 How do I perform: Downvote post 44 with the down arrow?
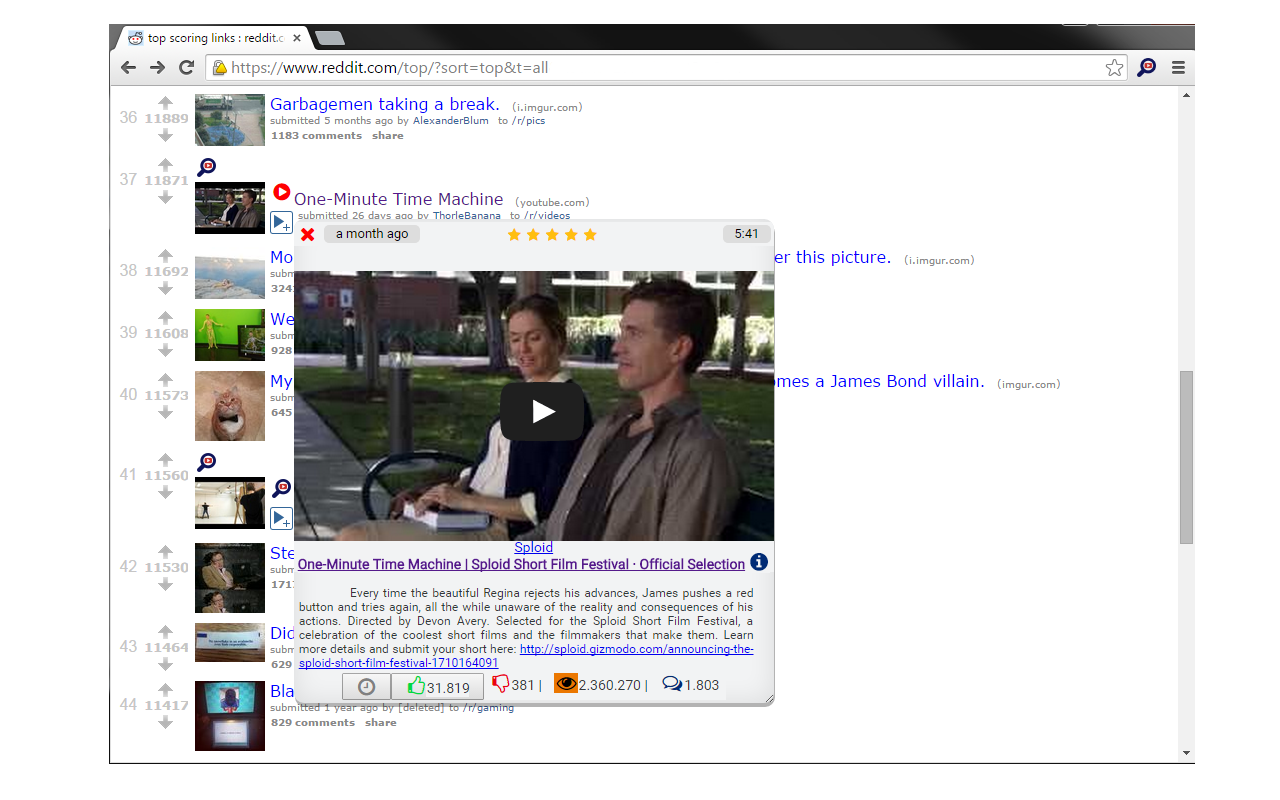pos(166,721)
